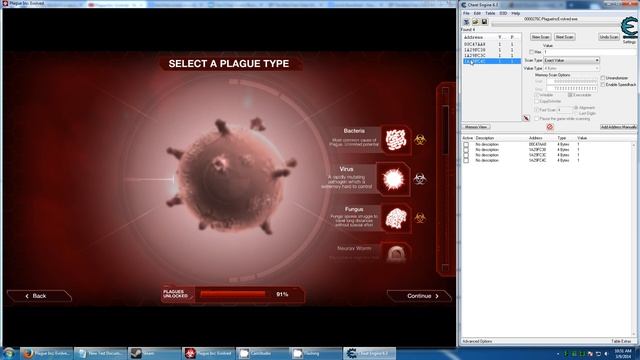
Task: Open the process list computer icon in Cheat Engine
Action: pos(466,22)
